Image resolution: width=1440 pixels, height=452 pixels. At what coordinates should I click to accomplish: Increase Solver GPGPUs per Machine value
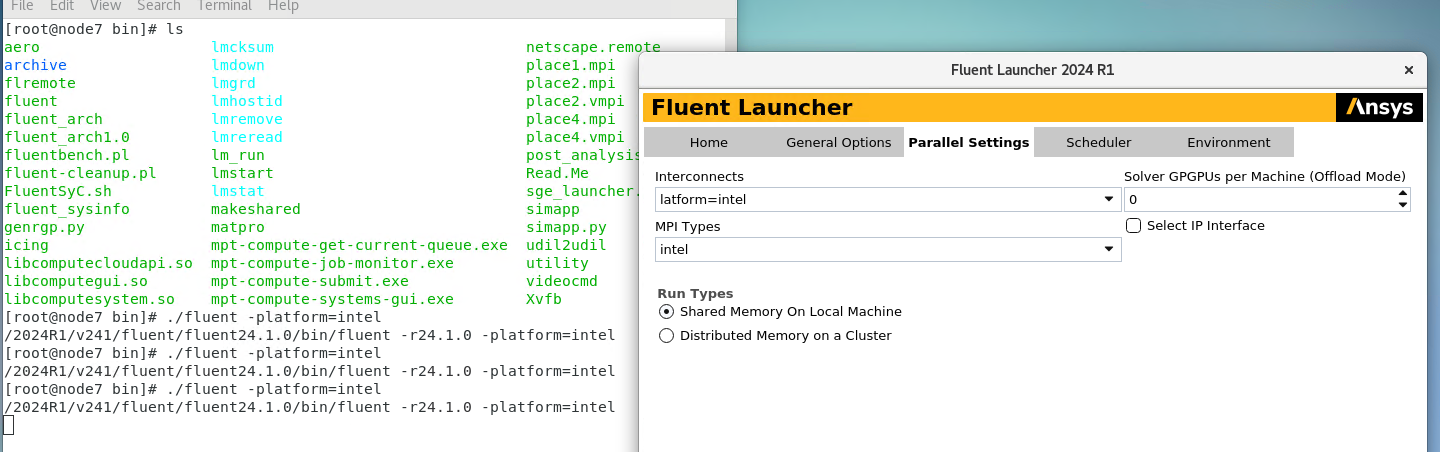1403,193
